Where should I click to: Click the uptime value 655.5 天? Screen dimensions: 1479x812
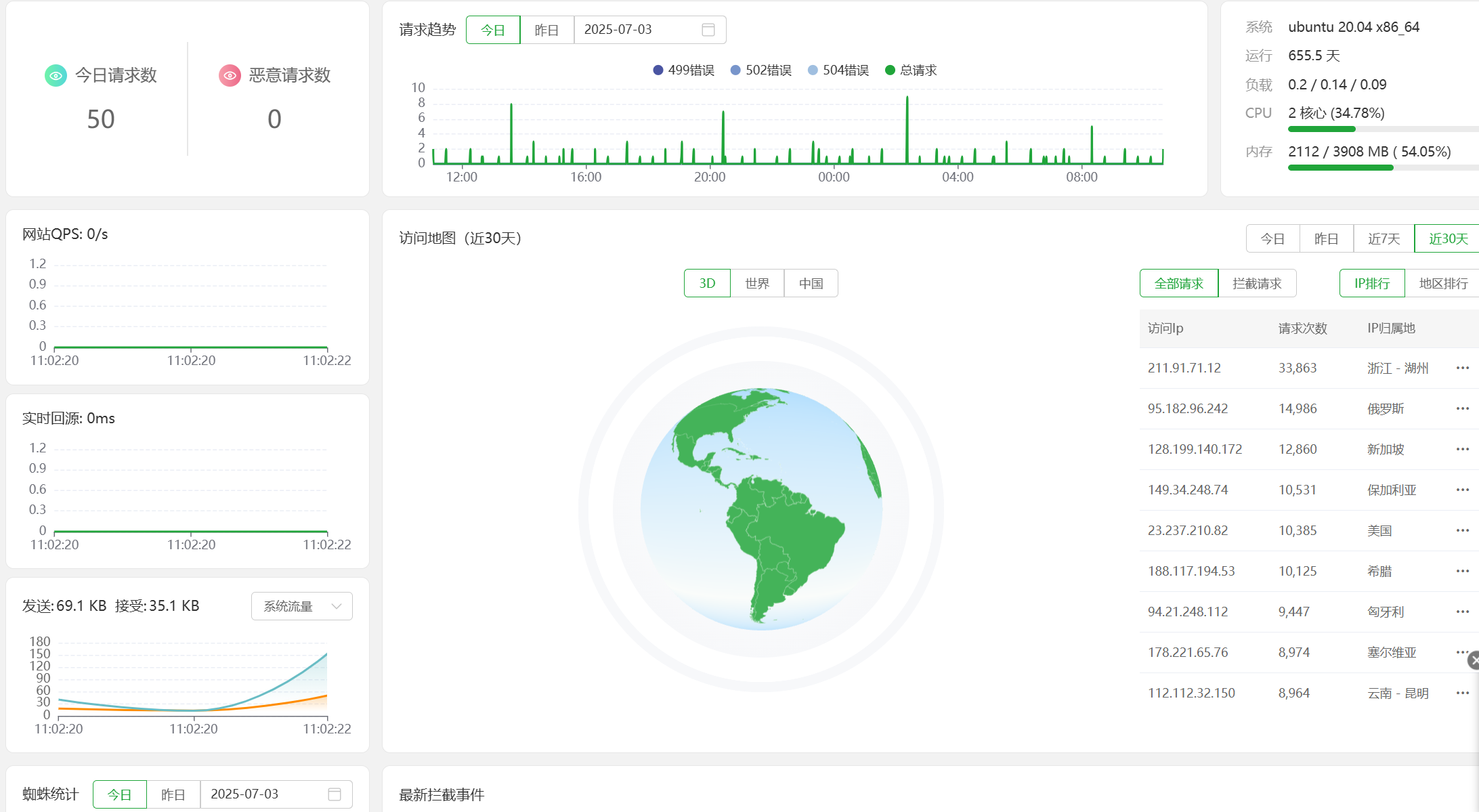(x=1314, y=56)
